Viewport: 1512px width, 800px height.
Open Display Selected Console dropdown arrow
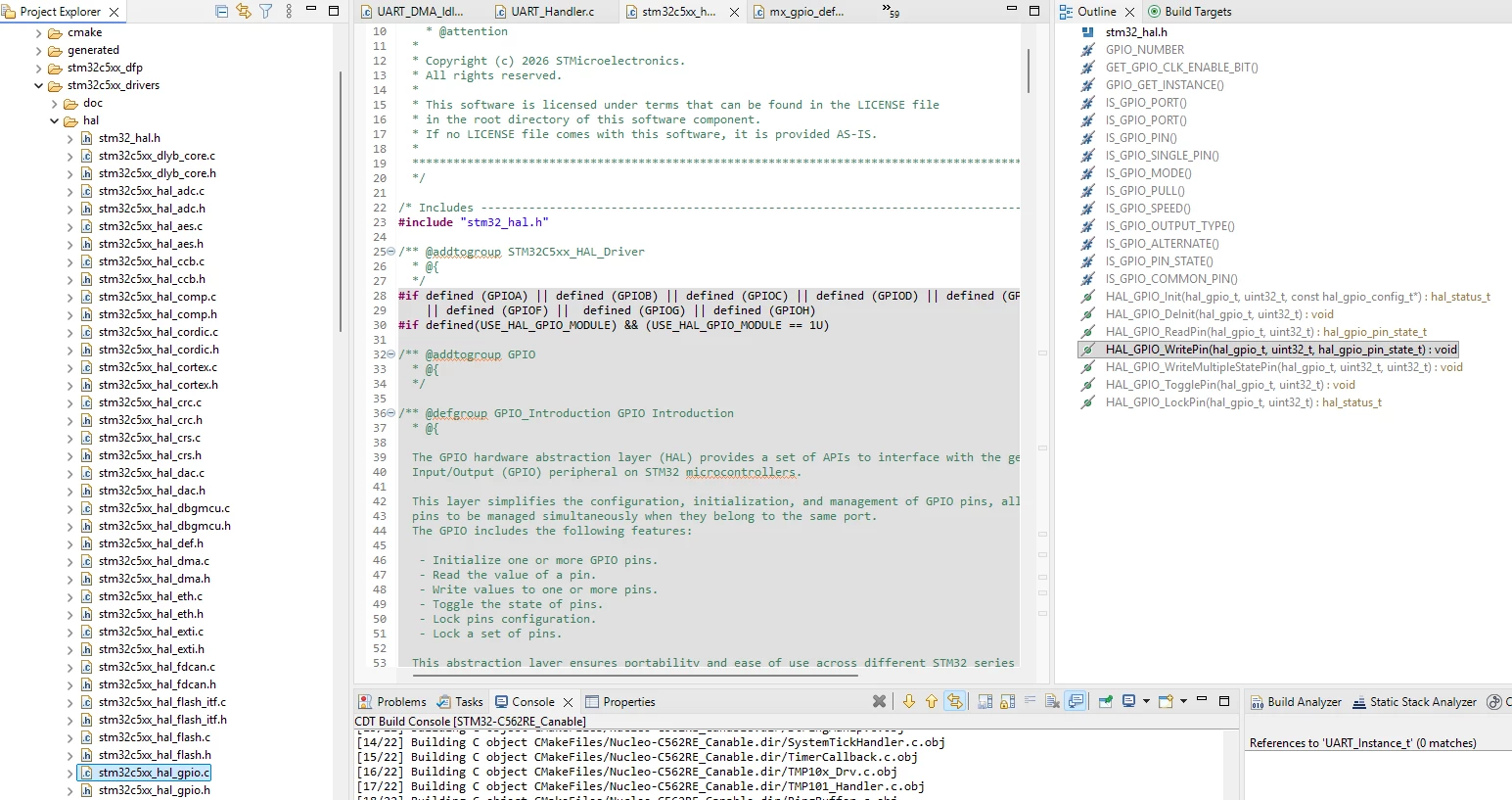point(1146,701)
